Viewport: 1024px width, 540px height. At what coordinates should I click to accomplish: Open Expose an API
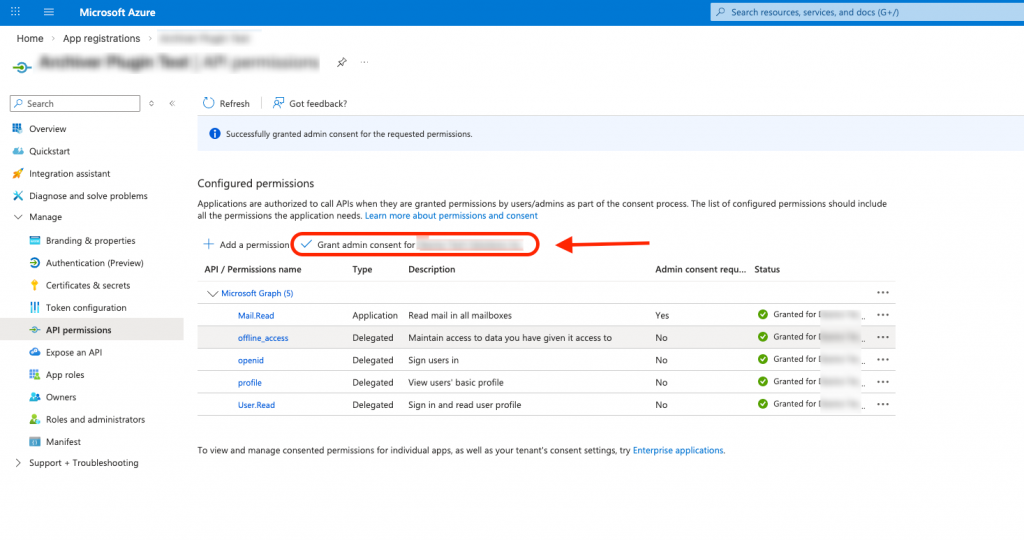coord(73,353)
